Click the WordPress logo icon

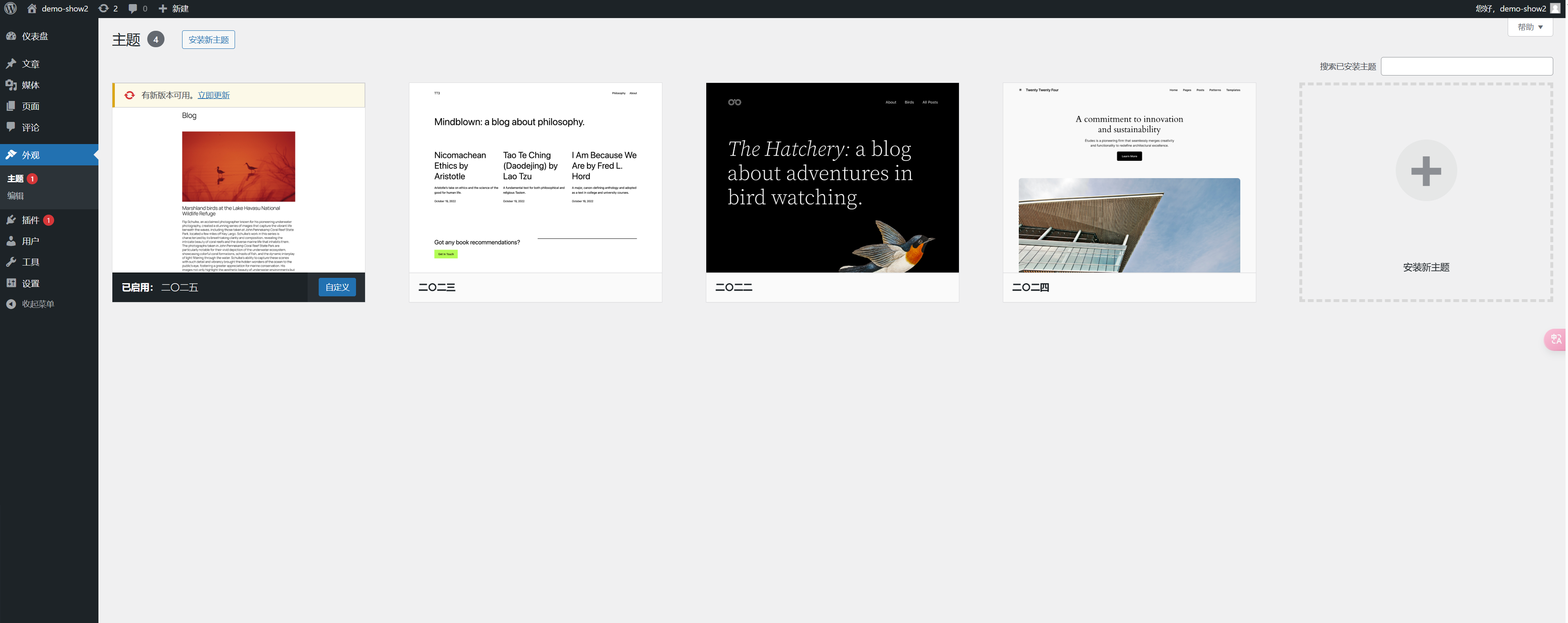(x=10, y=9)
